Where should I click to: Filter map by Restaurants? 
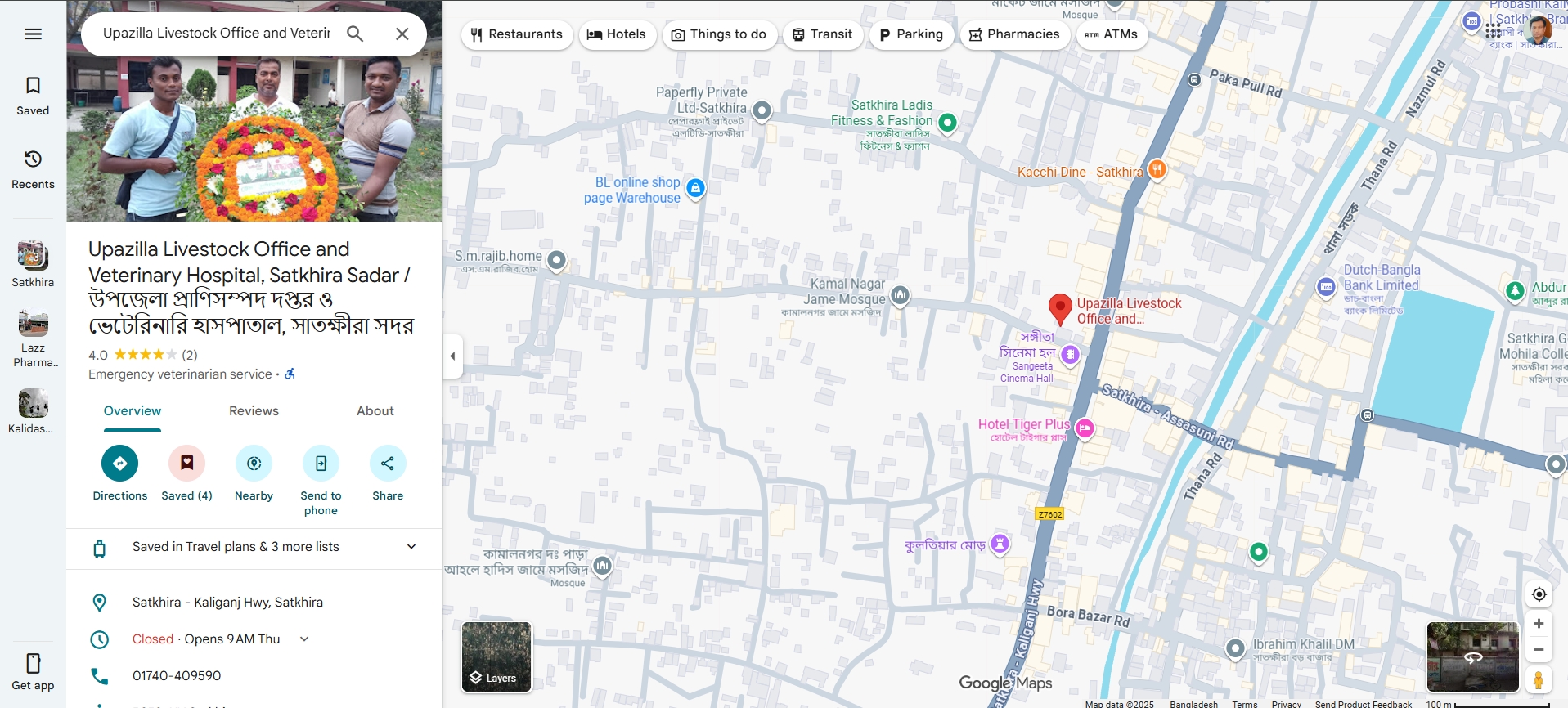pos(517,34)
